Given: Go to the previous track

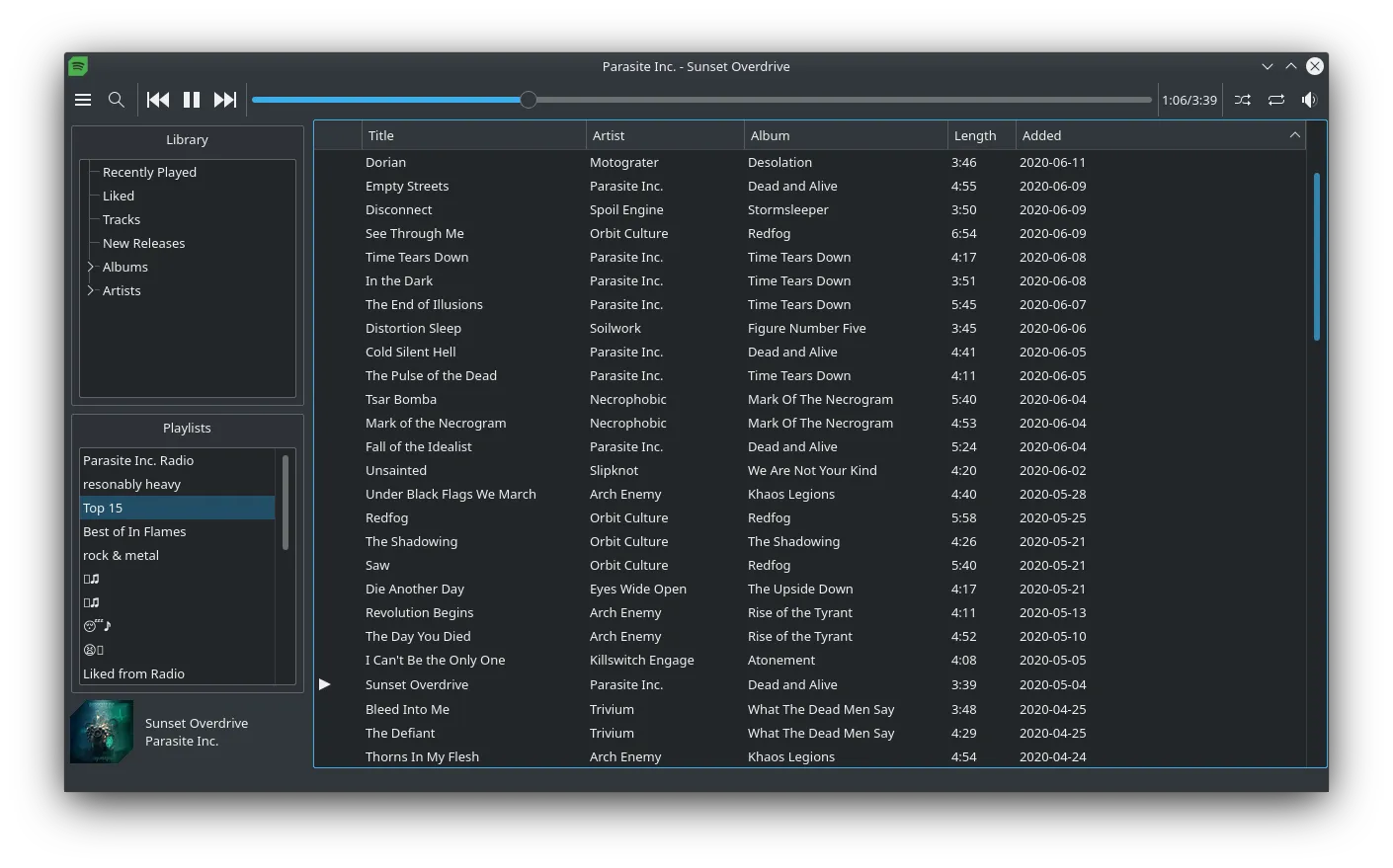Looking at the screenshot, I should tap(157, 99).
